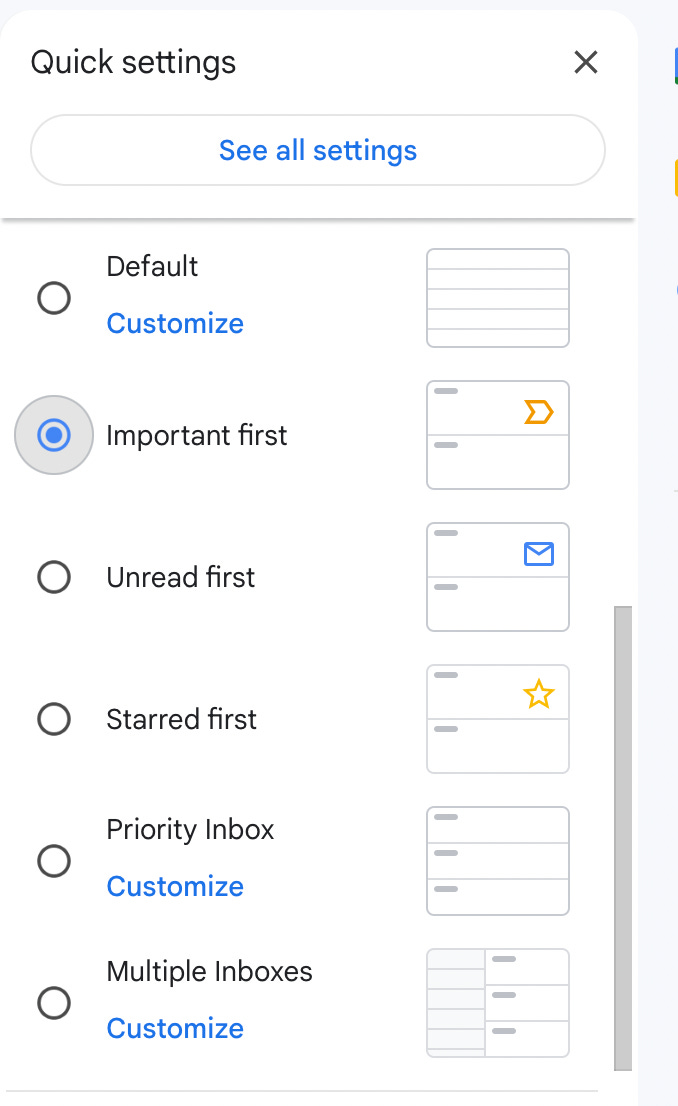This screenshot has width=678, height=1106.
Task: Click the panel's vertical scrollbar
Action: 623,837
